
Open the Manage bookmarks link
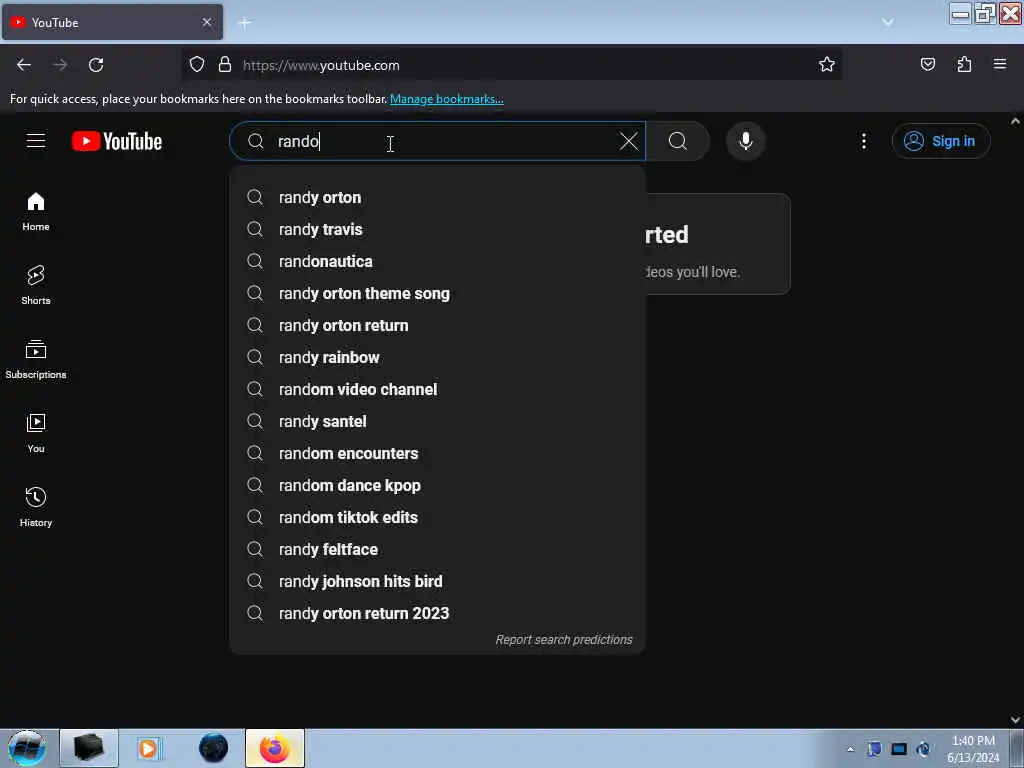click(x=447, y=99)
